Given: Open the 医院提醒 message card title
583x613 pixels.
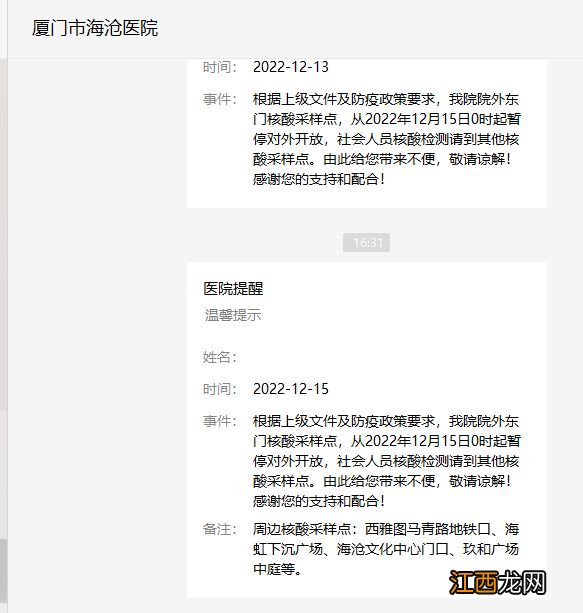Looking at the screenshot, I should [233, 289].
